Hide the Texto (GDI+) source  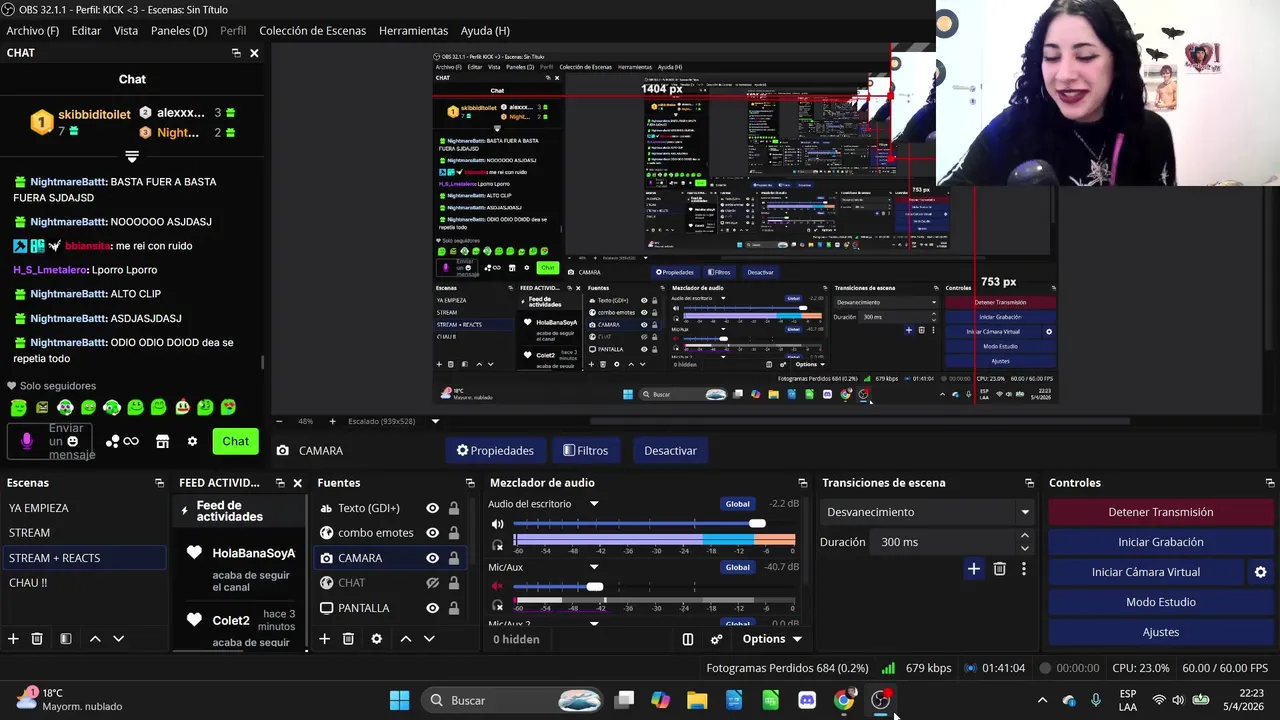click(432, 508)
